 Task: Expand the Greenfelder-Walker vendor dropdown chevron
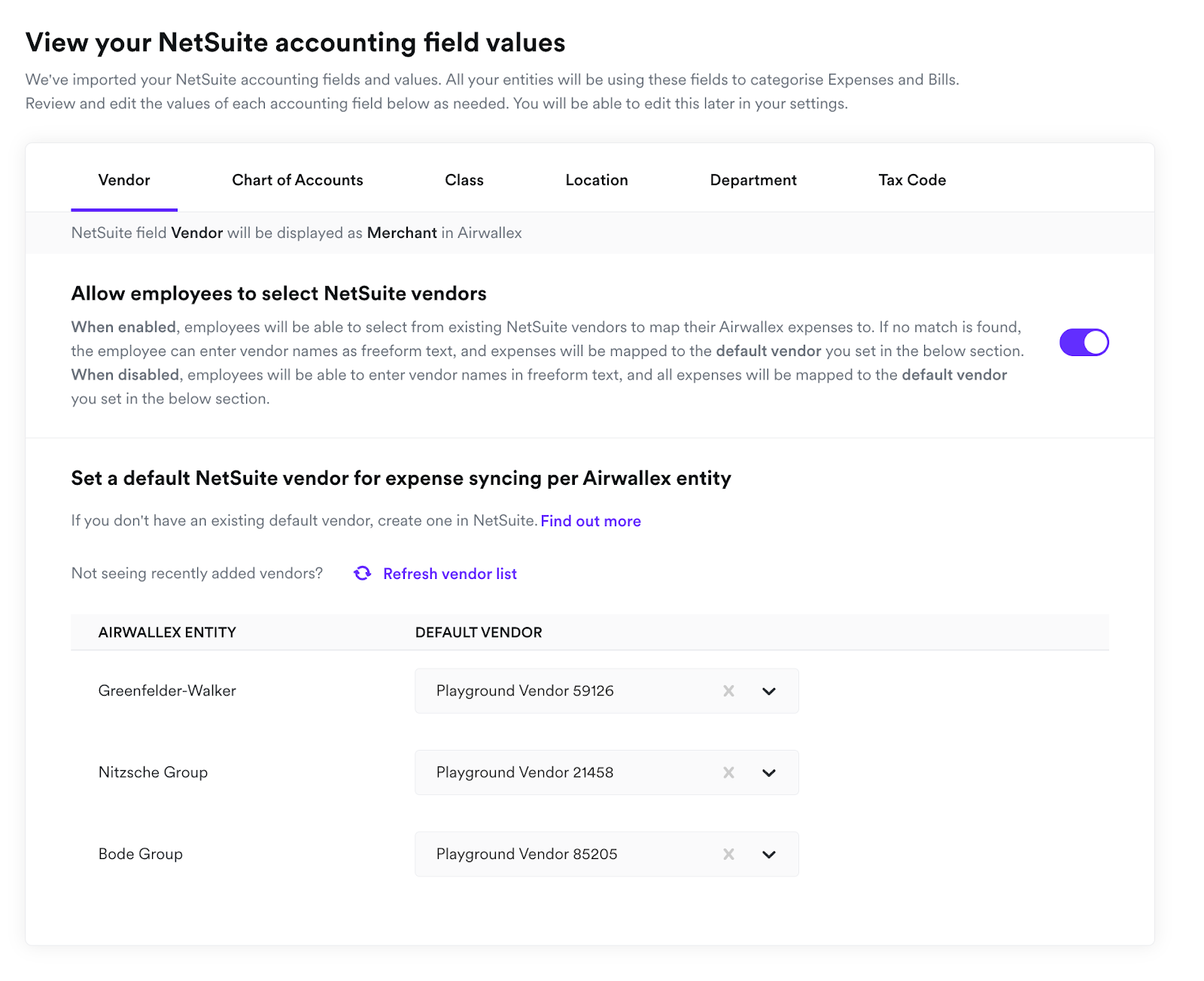tap(768, 691)
